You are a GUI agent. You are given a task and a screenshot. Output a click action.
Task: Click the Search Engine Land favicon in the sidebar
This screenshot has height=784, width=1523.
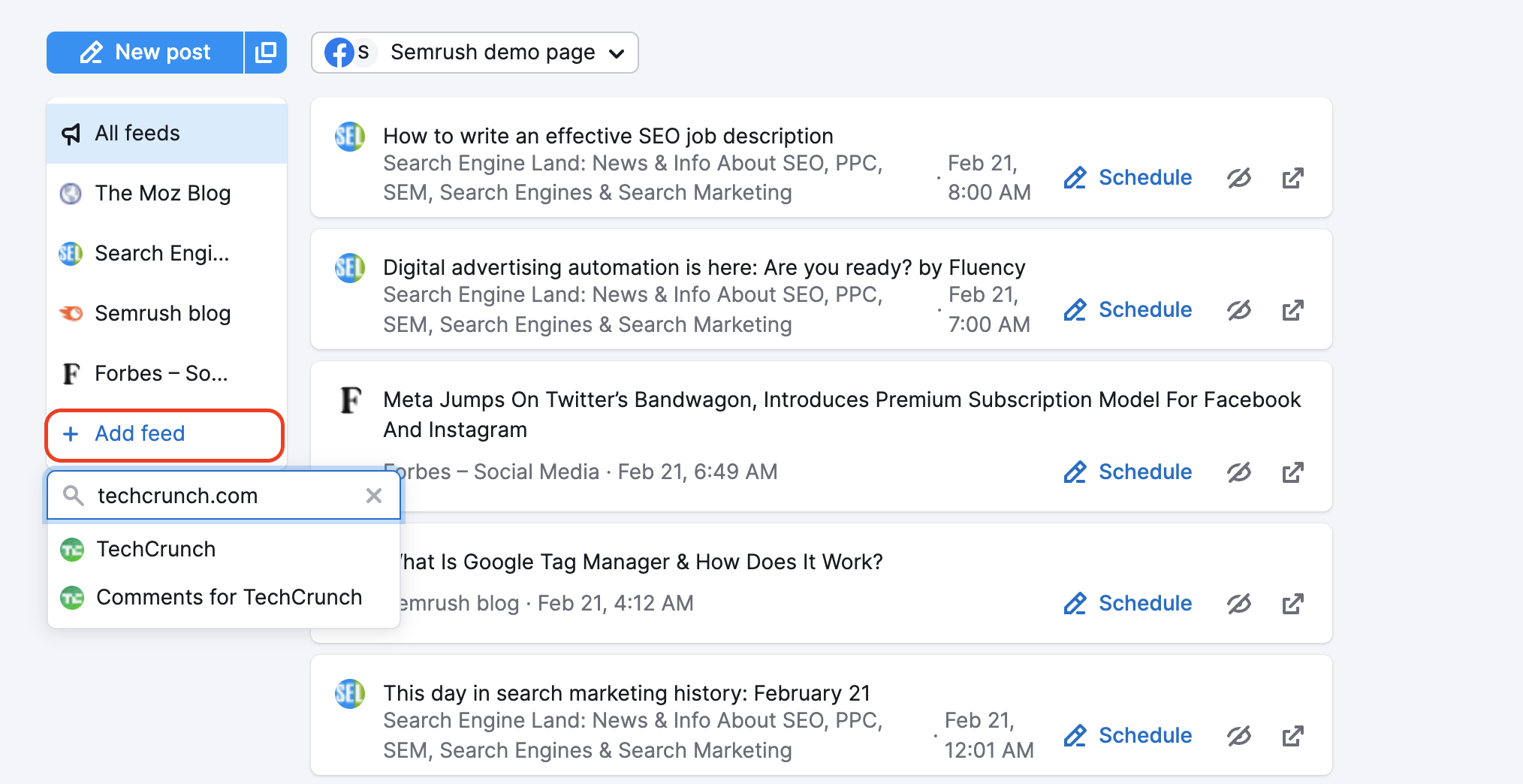pyautogui.click(x=70, y=254)
